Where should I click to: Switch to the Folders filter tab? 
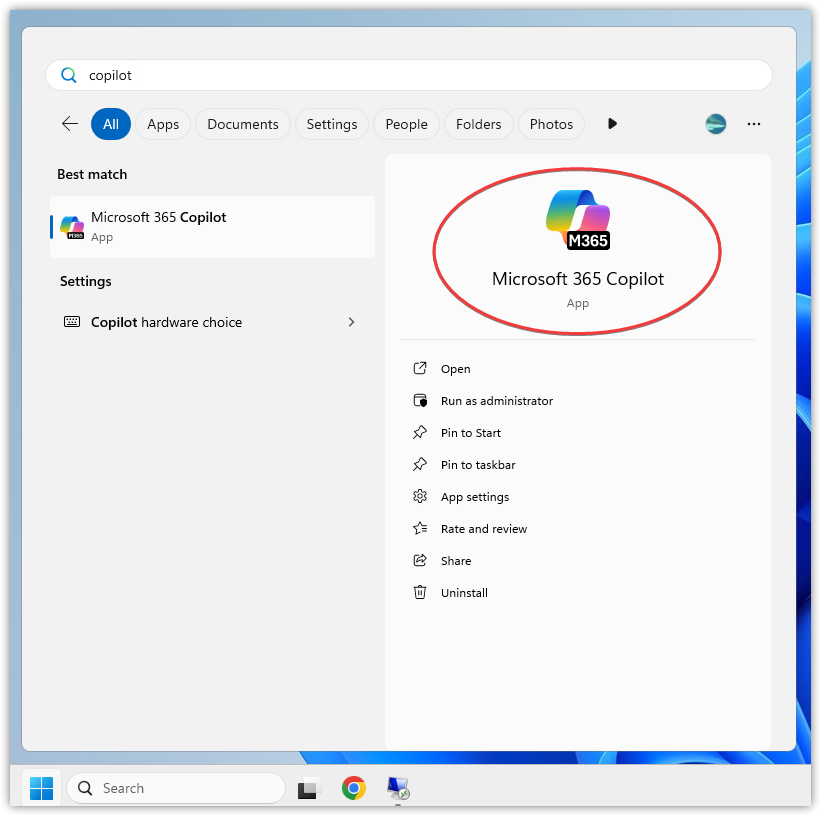tap(479, 124)
